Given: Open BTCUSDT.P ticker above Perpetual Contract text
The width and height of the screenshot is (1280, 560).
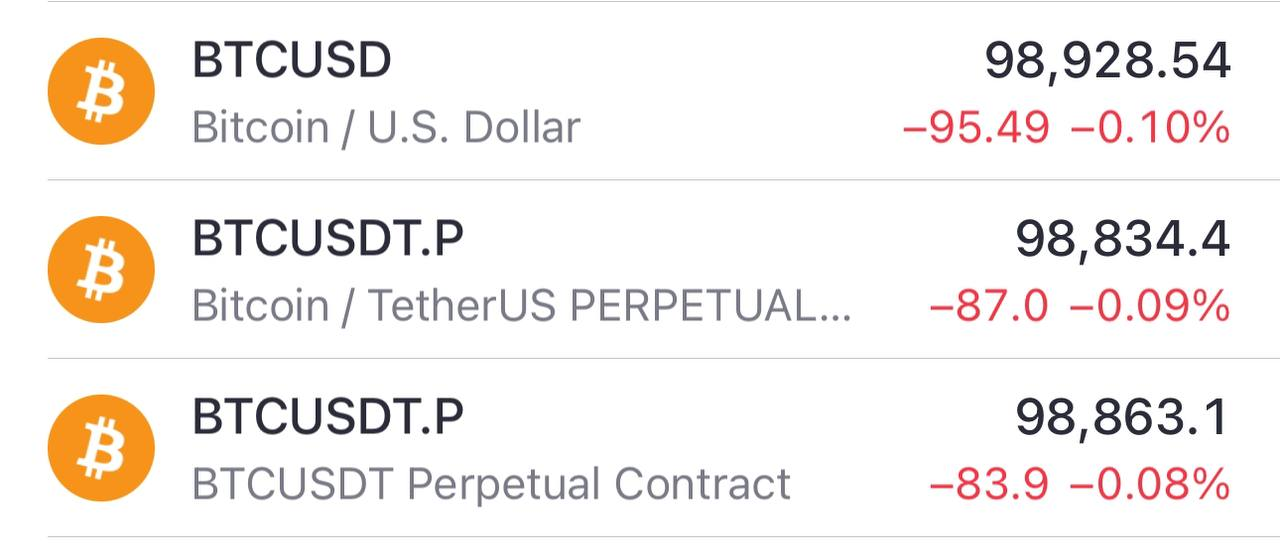Looking at the screenshot, I should [x=328, y=417].
